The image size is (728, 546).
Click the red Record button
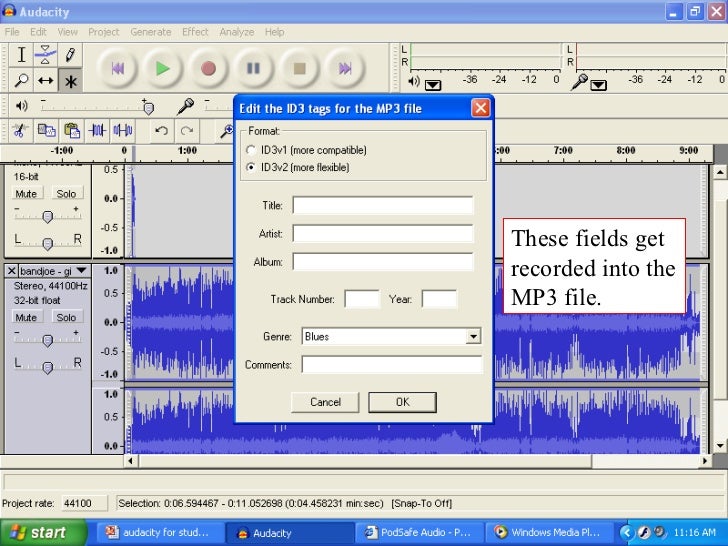click(x=208, y=69)
